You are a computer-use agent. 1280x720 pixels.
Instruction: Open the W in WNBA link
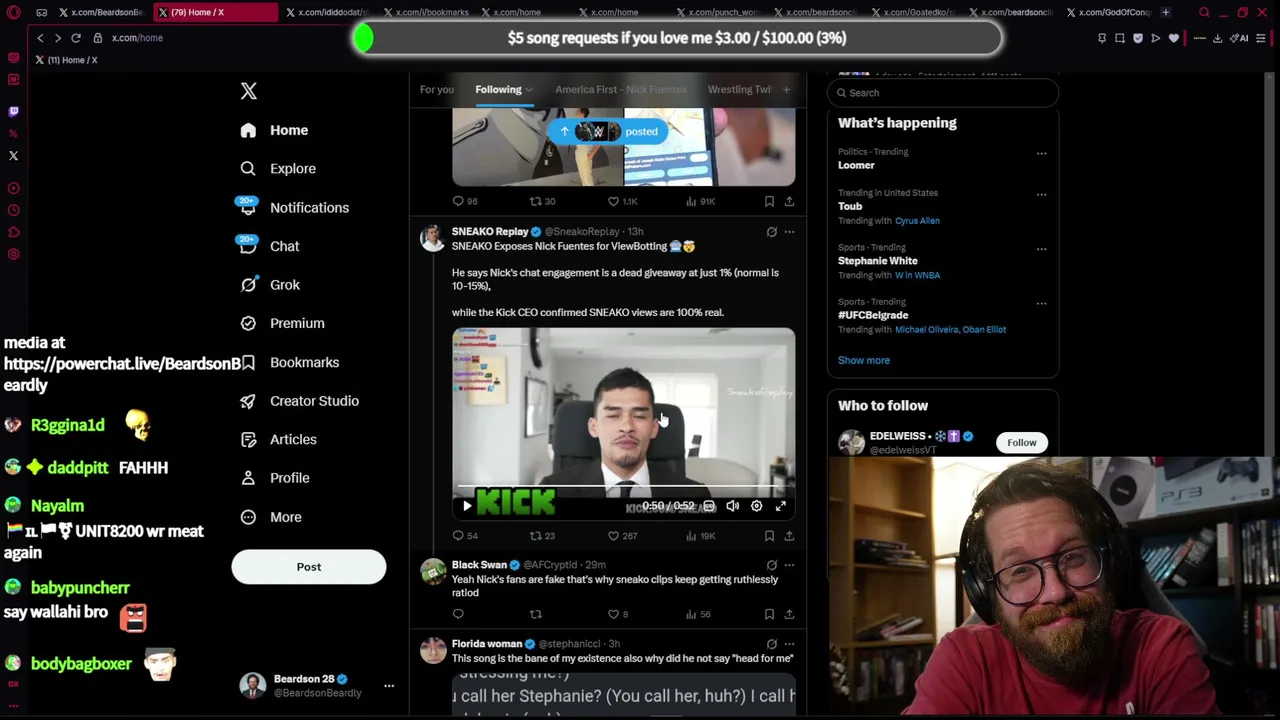coord(917,275)
